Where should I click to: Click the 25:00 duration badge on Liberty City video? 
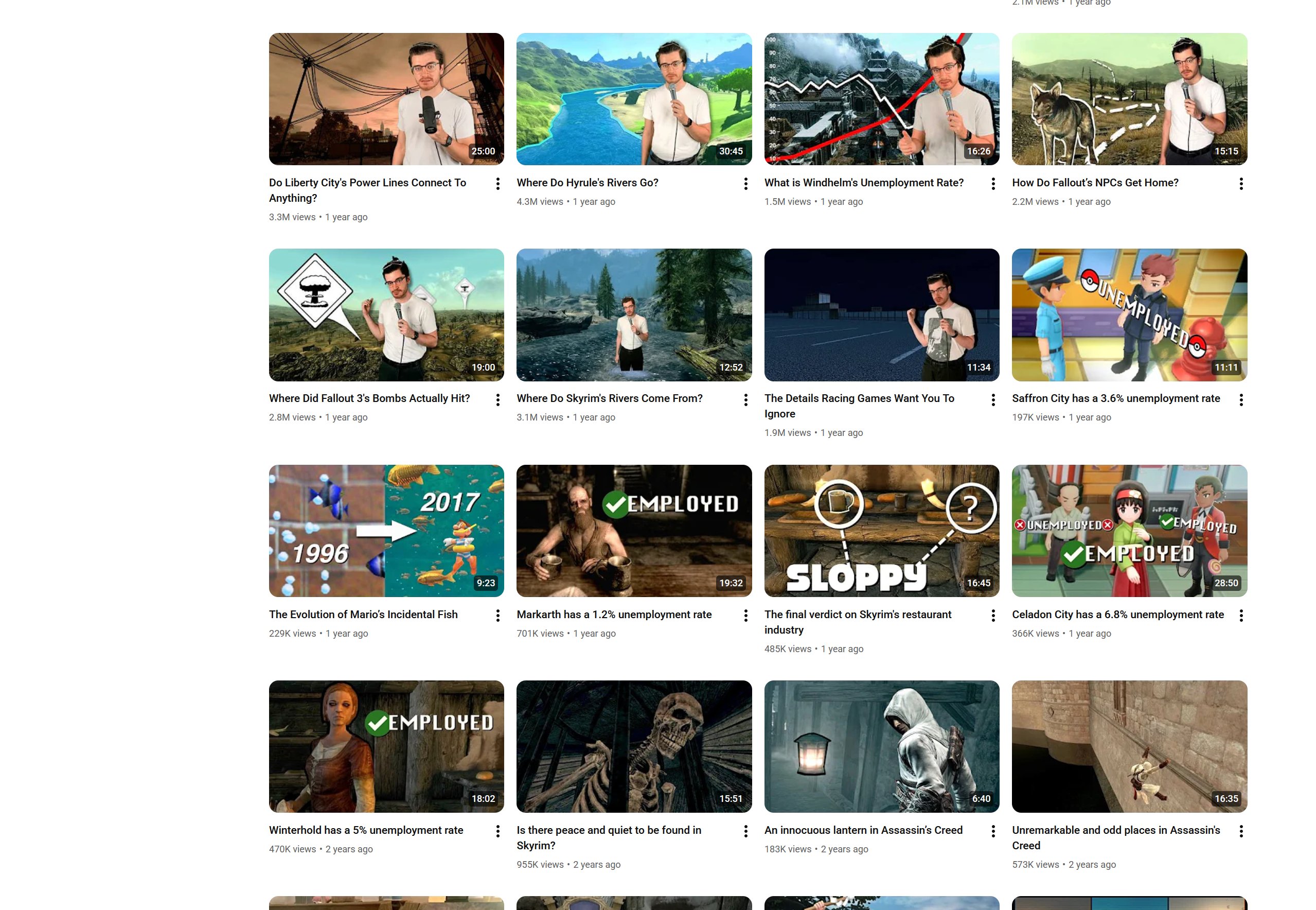[483, 151]
